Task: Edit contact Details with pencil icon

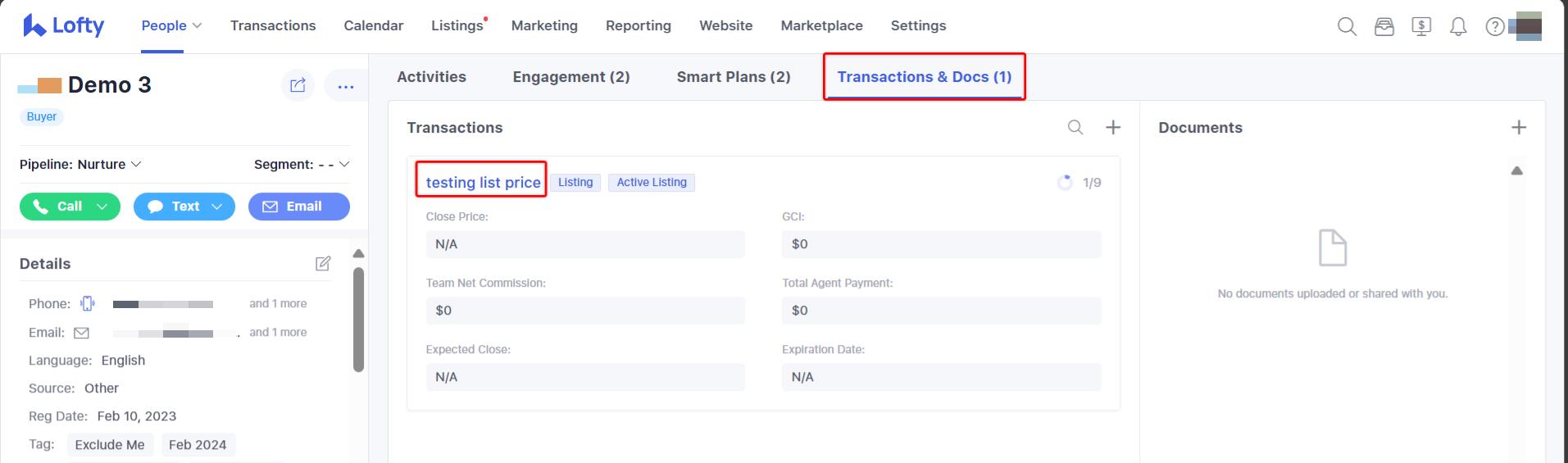Action: (323, 264)
